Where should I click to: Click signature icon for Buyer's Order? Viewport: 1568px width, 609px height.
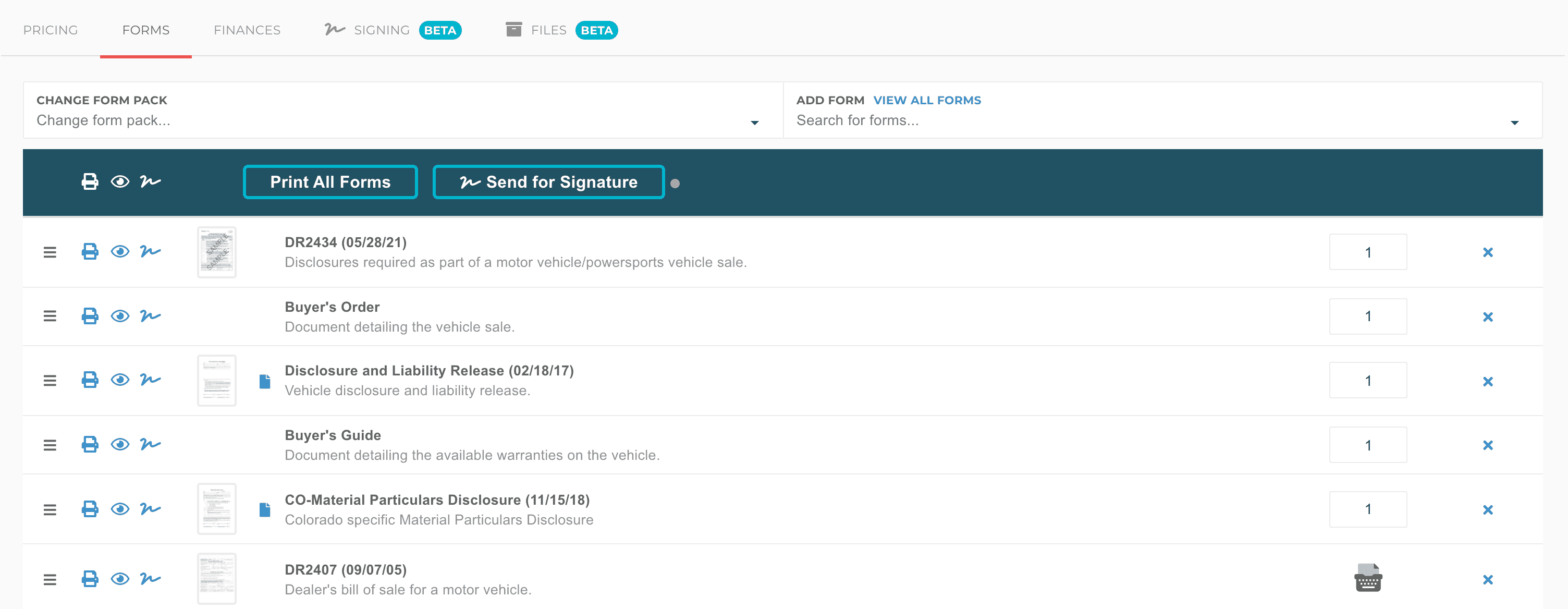pos(150,316)
